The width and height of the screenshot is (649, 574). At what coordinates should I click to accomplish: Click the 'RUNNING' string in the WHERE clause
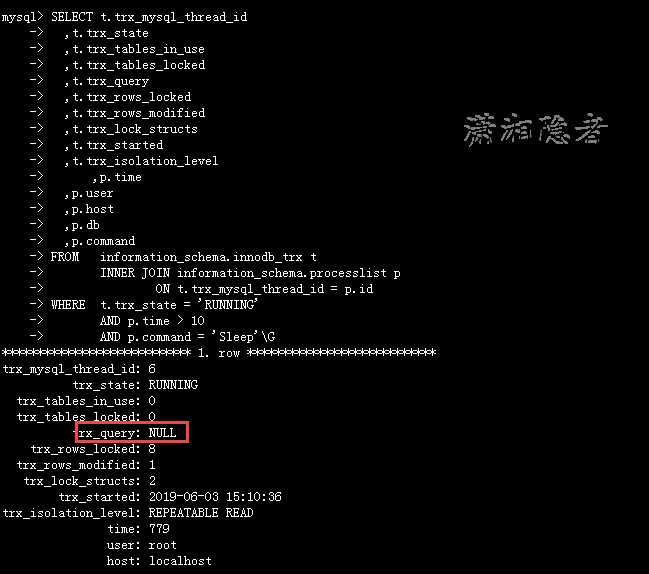[x=228, y=305]
